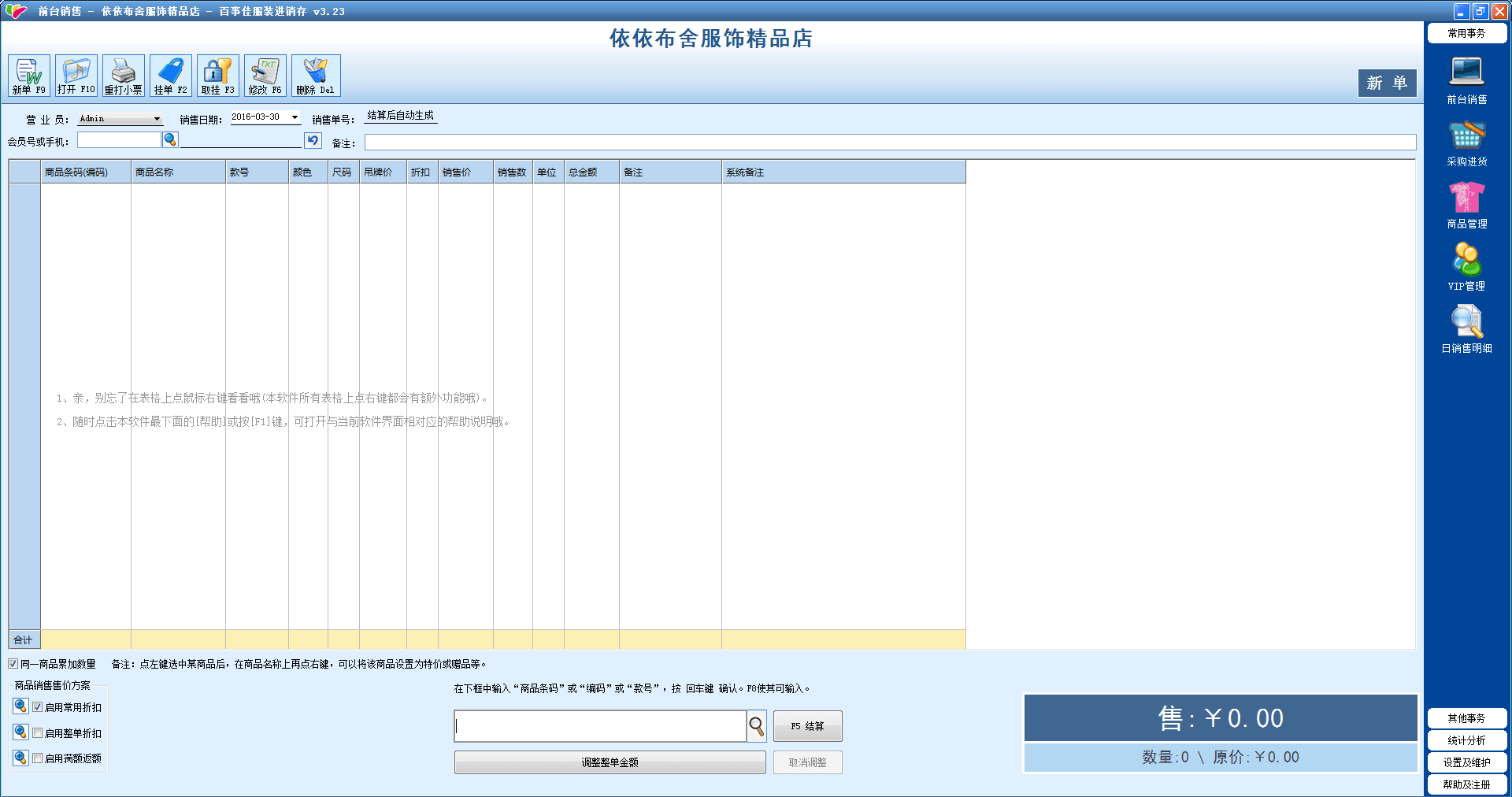Expand the salesperson (营业员) Admin dropdown

[x=157, y=119]
